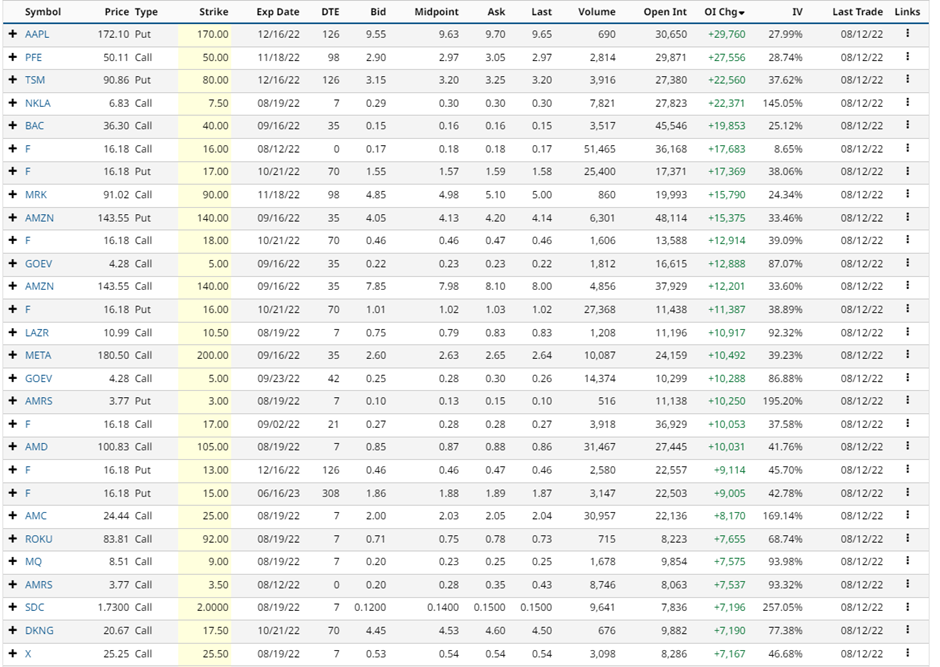940x667 pixels.
Task: Expand the MRK row with plus icon
Action: [x=13, y=195]
